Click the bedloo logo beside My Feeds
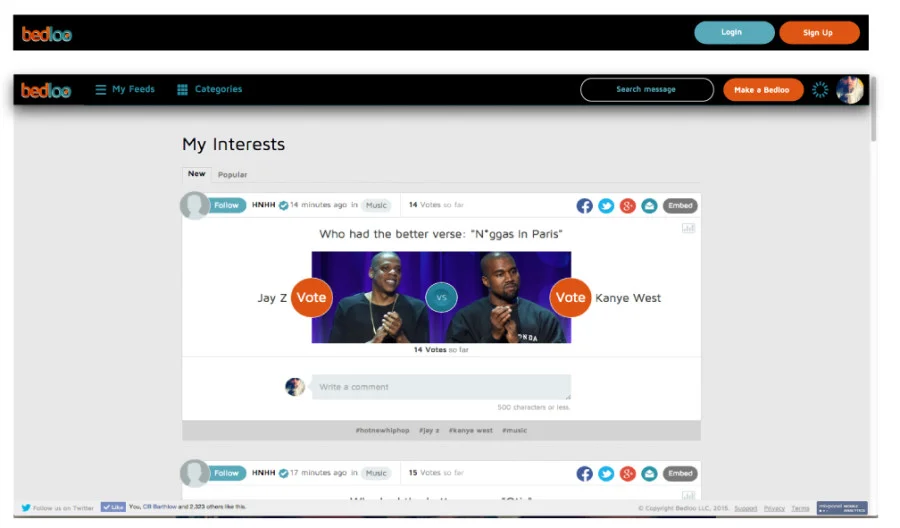This screenshot has width=900, height=528. coord(46,90)
